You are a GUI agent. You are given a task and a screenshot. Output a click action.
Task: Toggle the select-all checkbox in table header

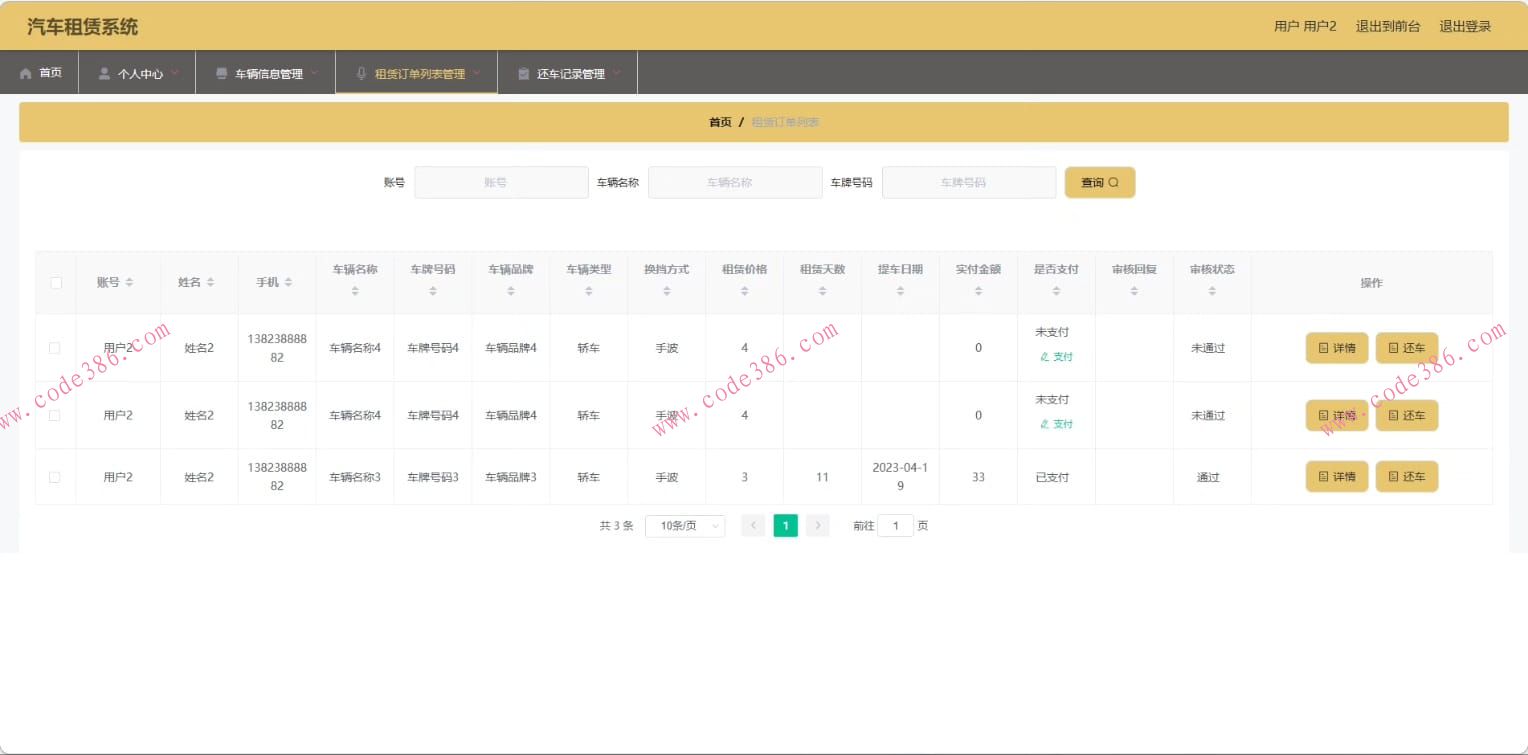coord(56,282)
